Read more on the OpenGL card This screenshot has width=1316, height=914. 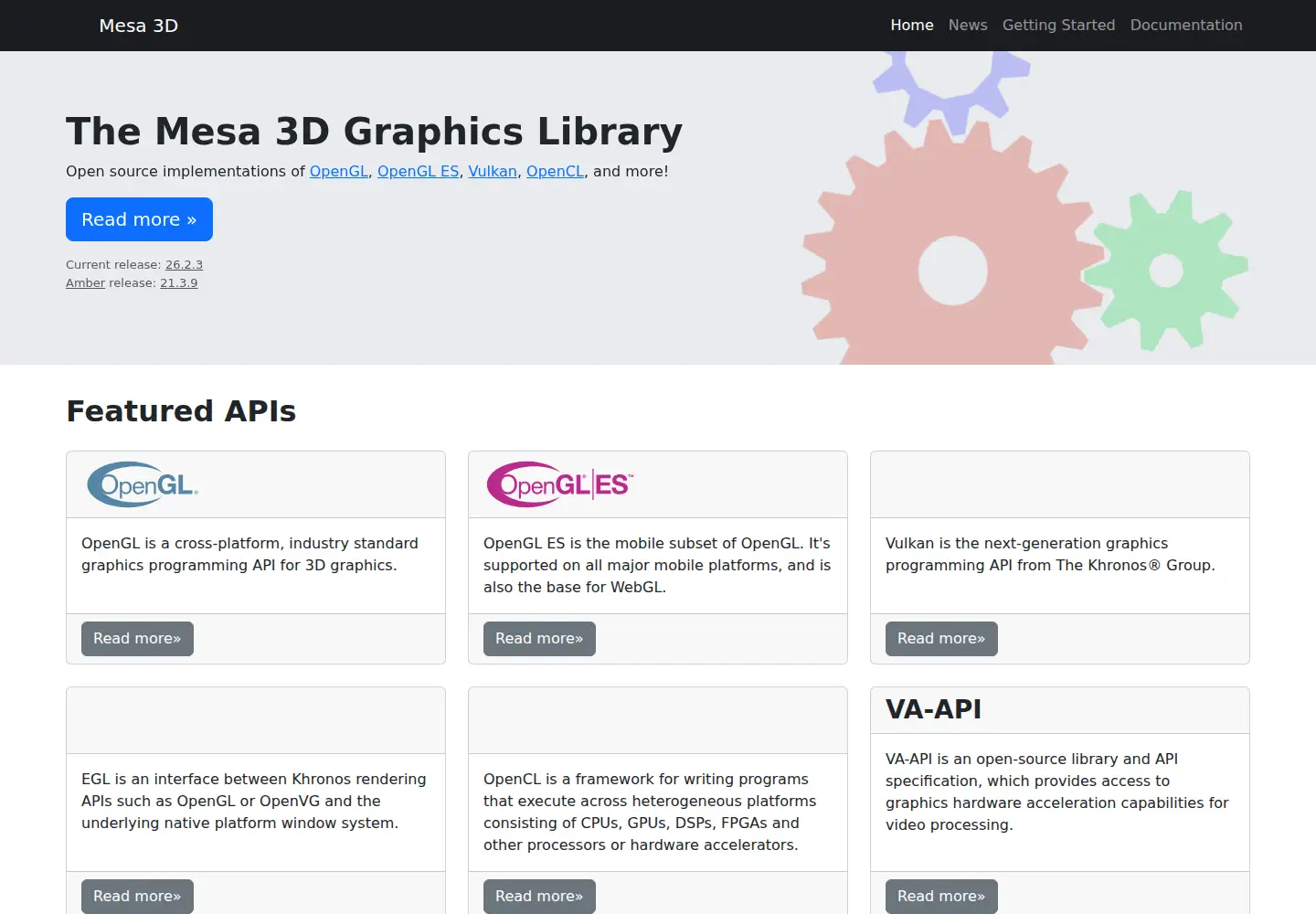tap(137, 639)
